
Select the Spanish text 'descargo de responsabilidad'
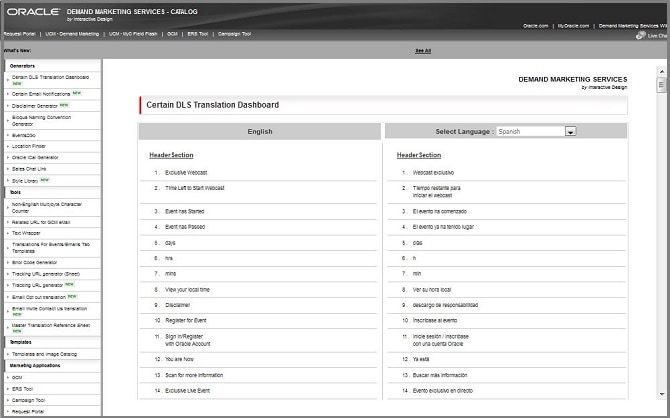click(x=445, y=305)
